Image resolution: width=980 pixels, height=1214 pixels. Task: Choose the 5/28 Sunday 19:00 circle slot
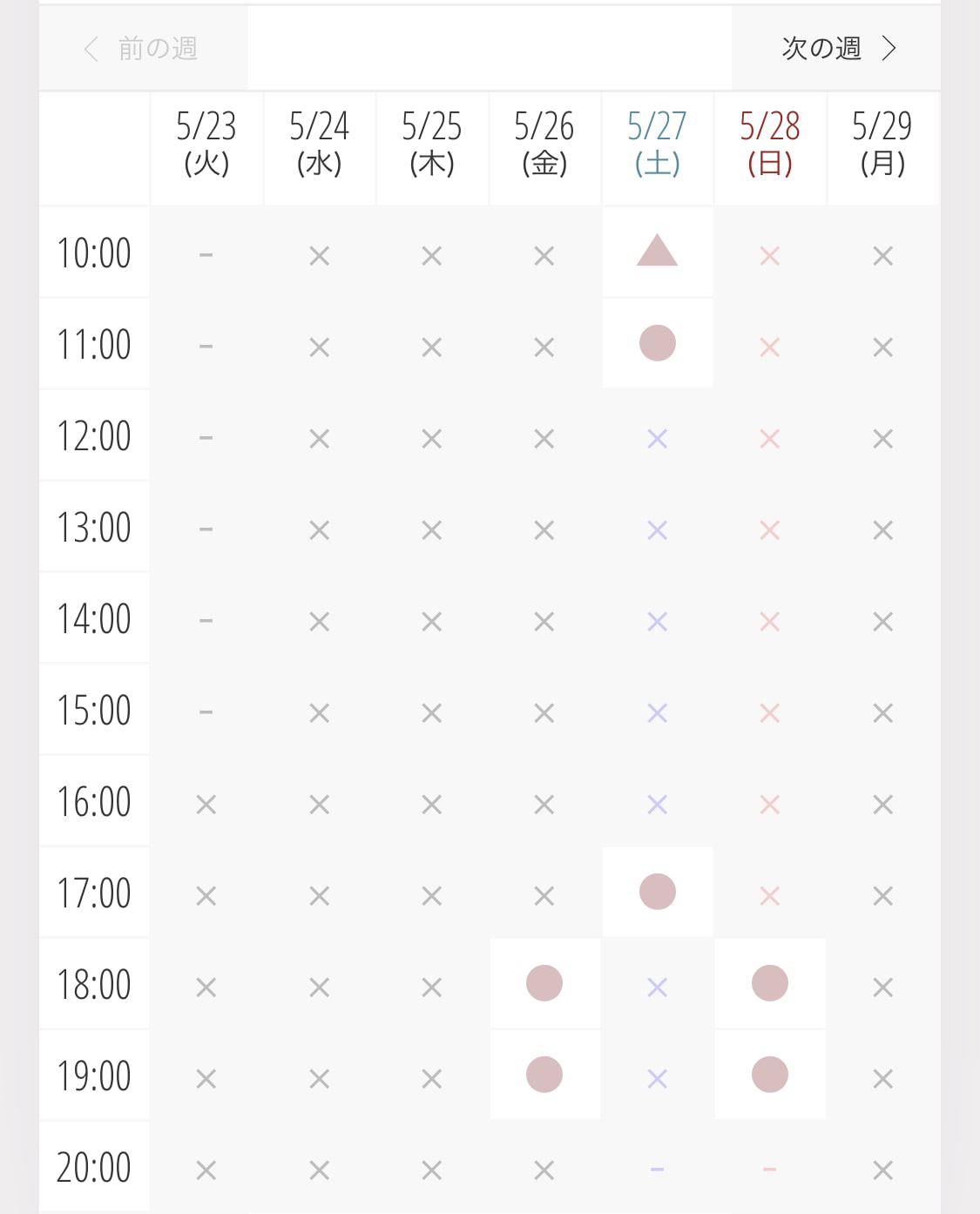click(x=770, y=1075)
